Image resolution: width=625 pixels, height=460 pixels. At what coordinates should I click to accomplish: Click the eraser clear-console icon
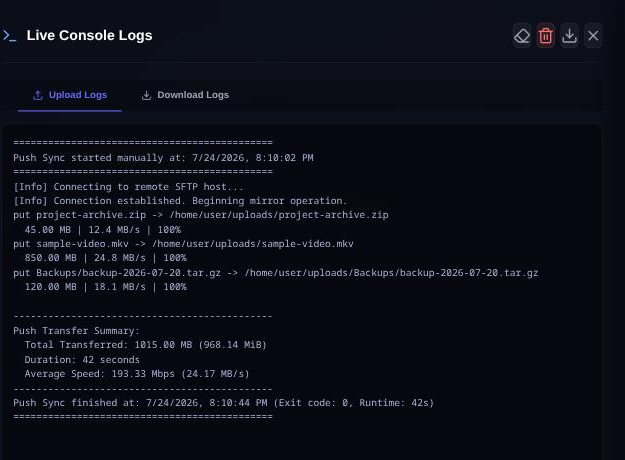pyautogui.click(x=522, y=36)
